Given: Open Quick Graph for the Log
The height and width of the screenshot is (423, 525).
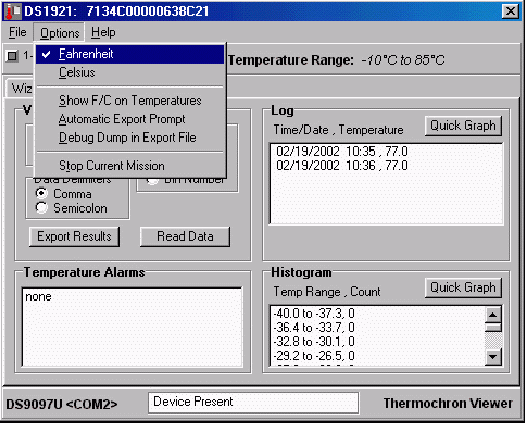Looking at the screenshot, I should point(463,126).
